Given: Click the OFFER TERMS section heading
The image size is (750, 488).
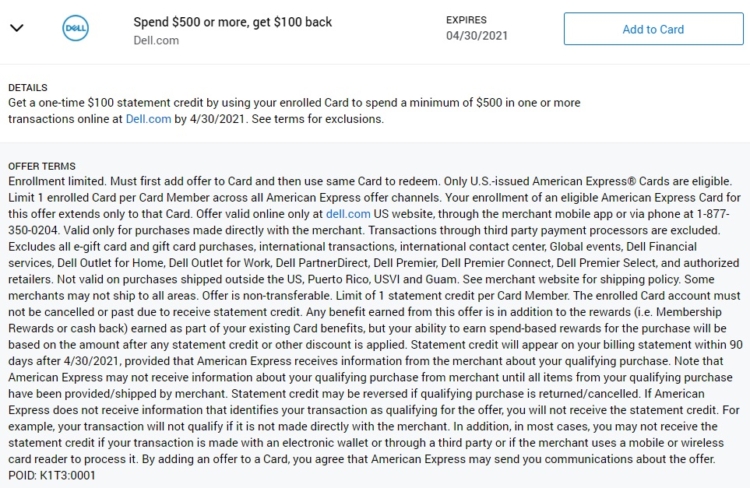Looking at the screenshot, I should click(x=42, y=166).
